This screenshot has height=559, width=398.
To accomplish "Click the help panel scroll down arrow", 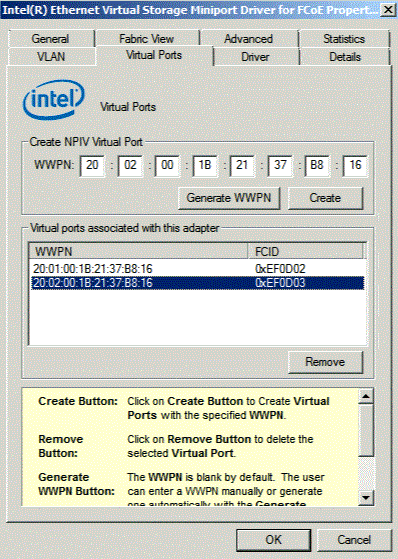I will pyautogui.click(x=366, y=498).
